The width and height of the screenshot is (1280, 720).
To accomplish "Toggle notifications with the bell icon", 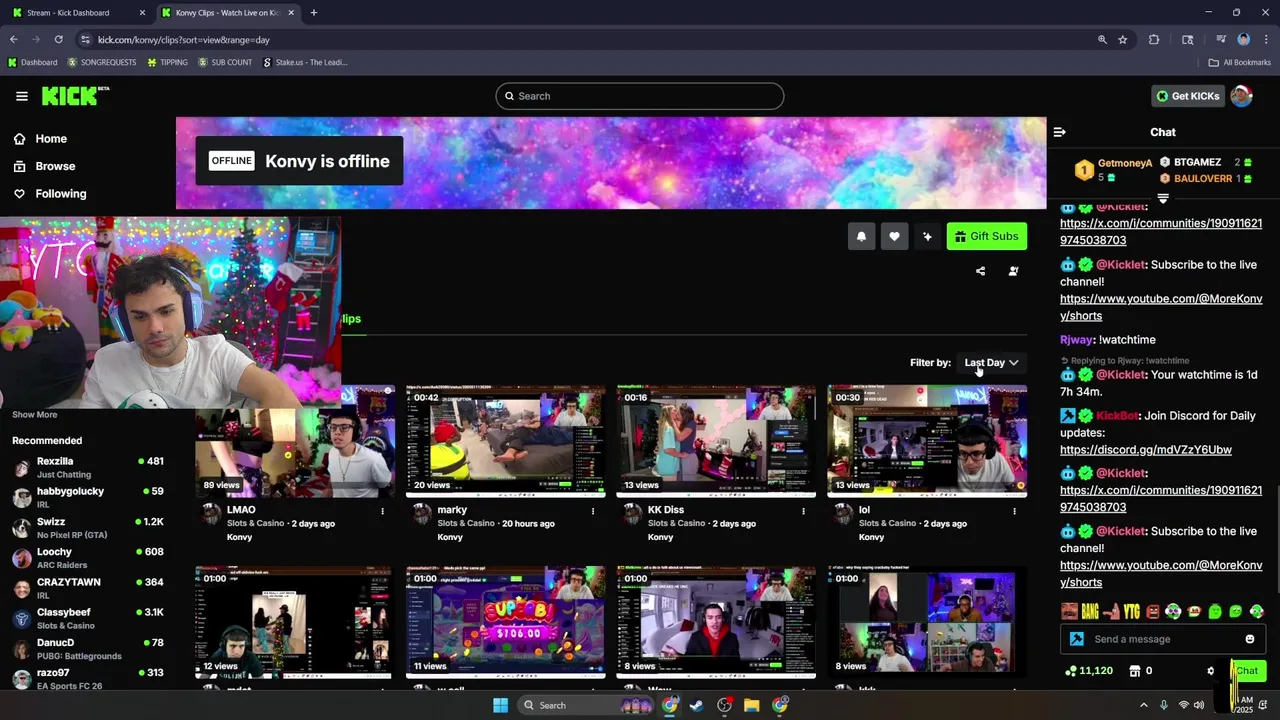I will (x=861, y=236).
